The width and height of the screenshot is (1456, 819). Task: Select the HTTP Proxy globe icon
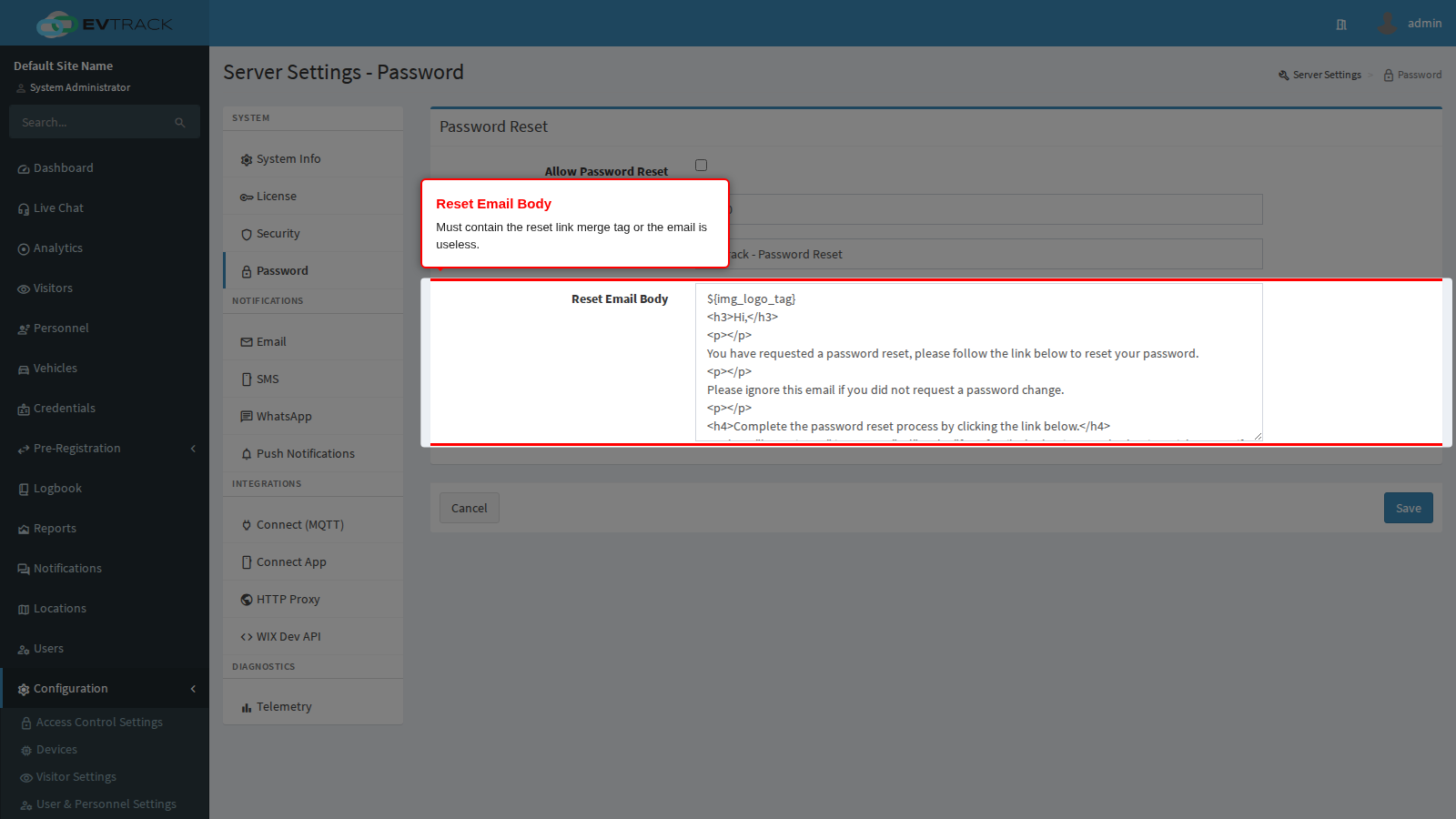(x=247, y=600)
